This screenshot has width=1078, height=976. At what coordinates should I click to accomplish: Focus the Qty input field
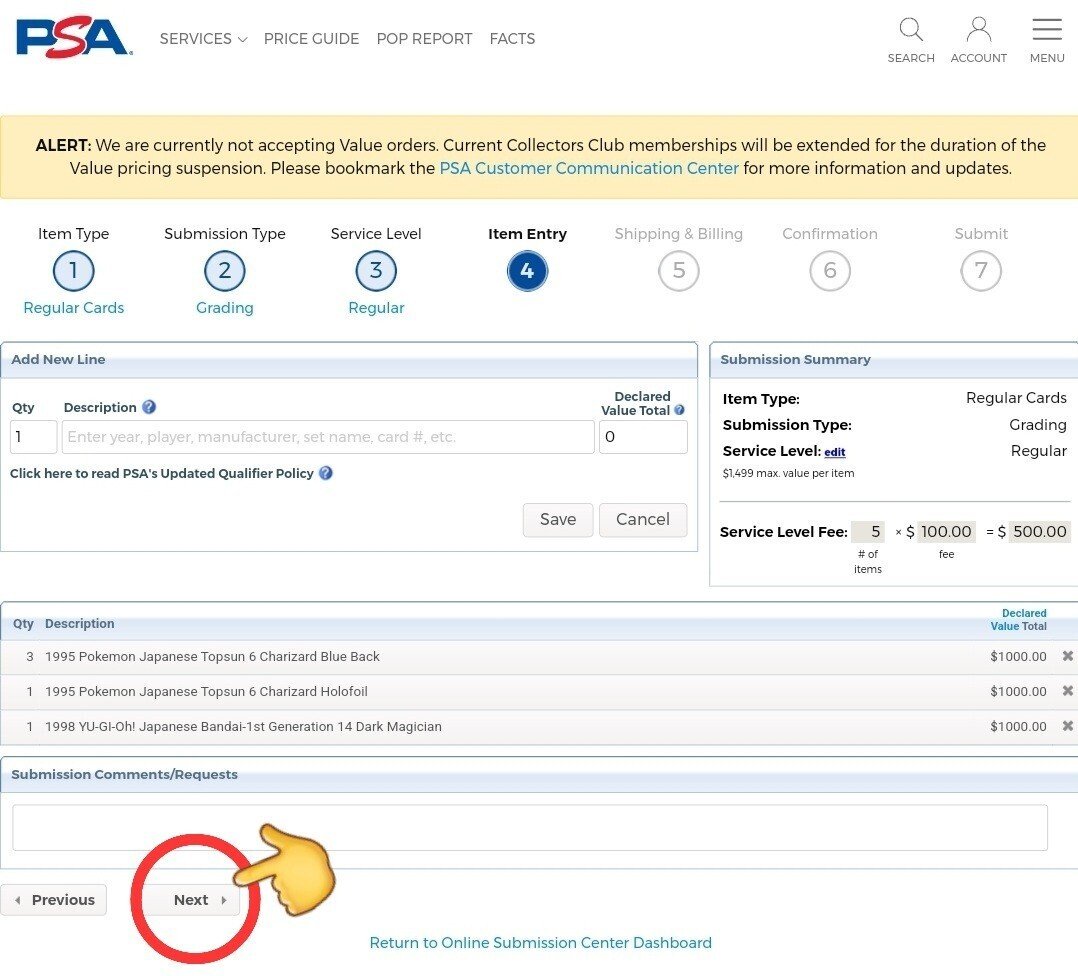point(34,436)
